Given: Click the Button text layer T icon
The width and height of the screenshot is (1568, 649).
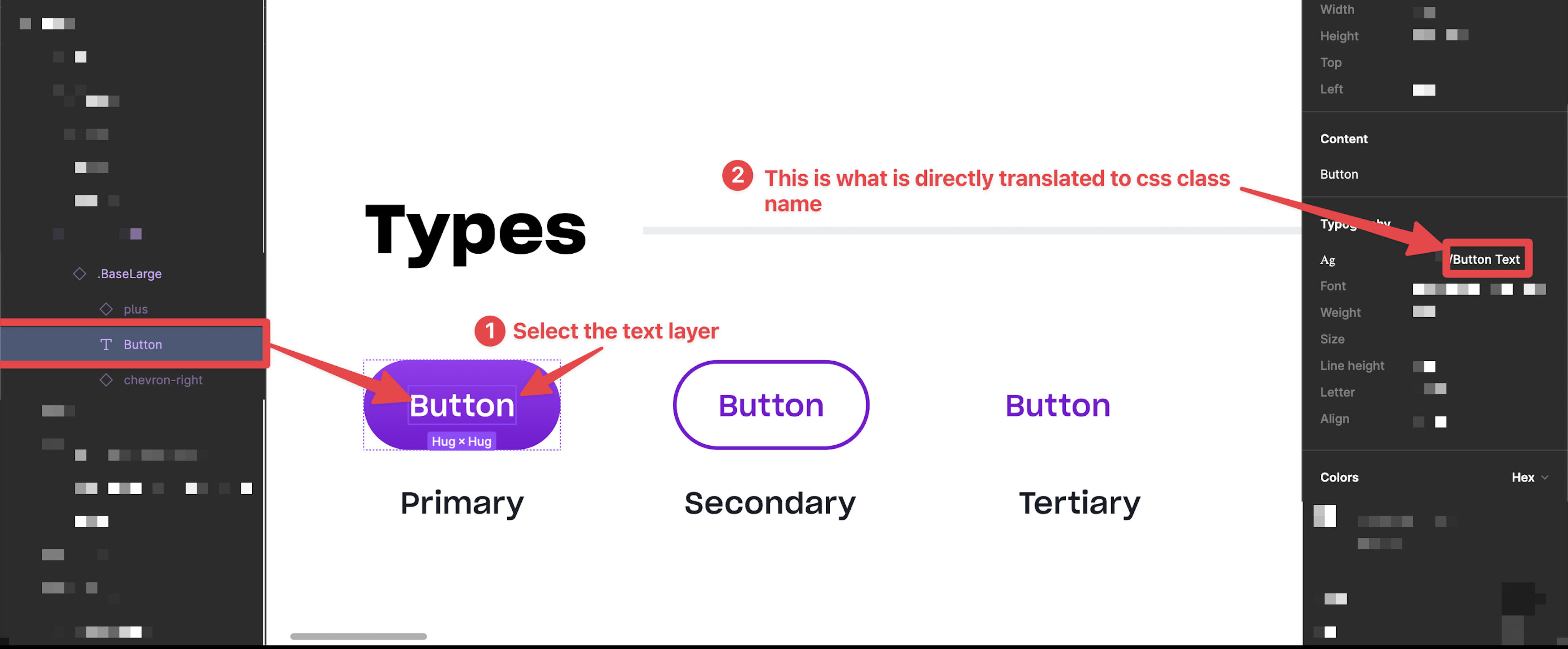Looking at the screenshot, I should point(106,344).
